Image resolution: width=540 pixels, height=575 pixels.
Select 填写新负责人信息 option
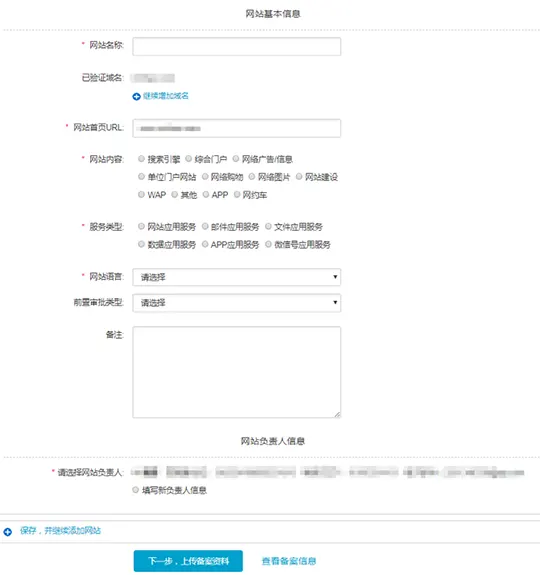[135, 490]
